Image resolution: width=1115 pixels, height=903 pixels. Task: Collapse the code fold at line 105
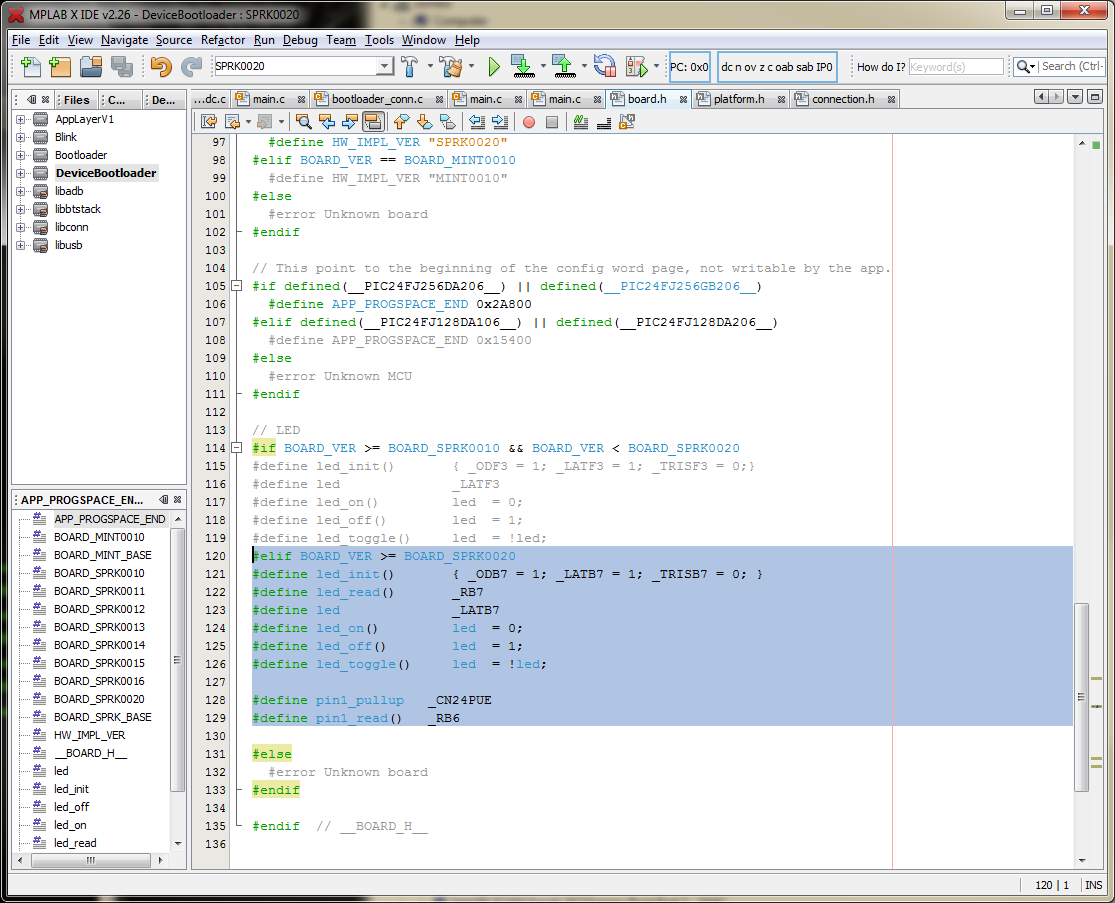pos(237,286)
